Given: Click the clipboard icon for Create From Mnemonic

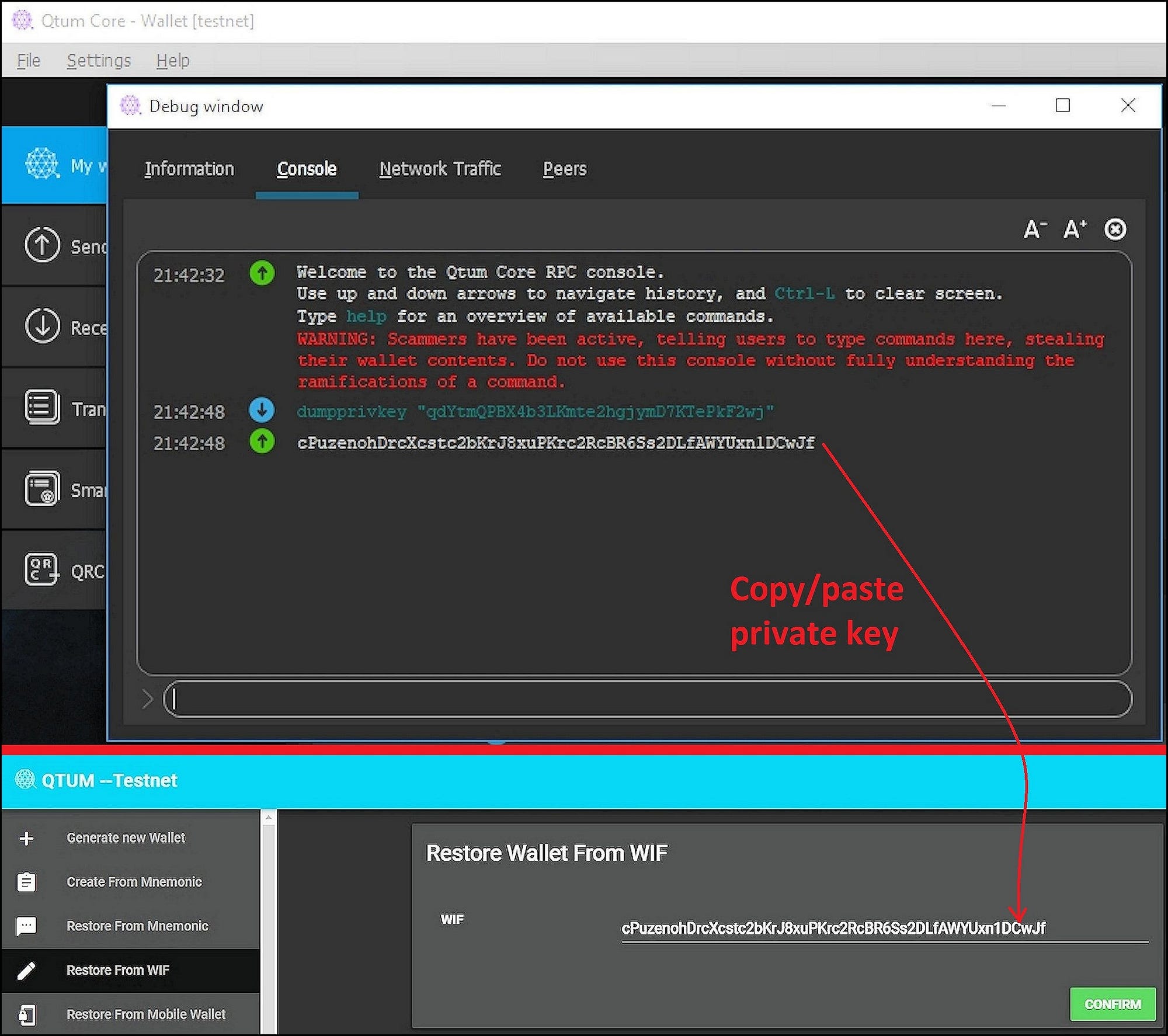Looking at the screenshot, I should (26, 882).
